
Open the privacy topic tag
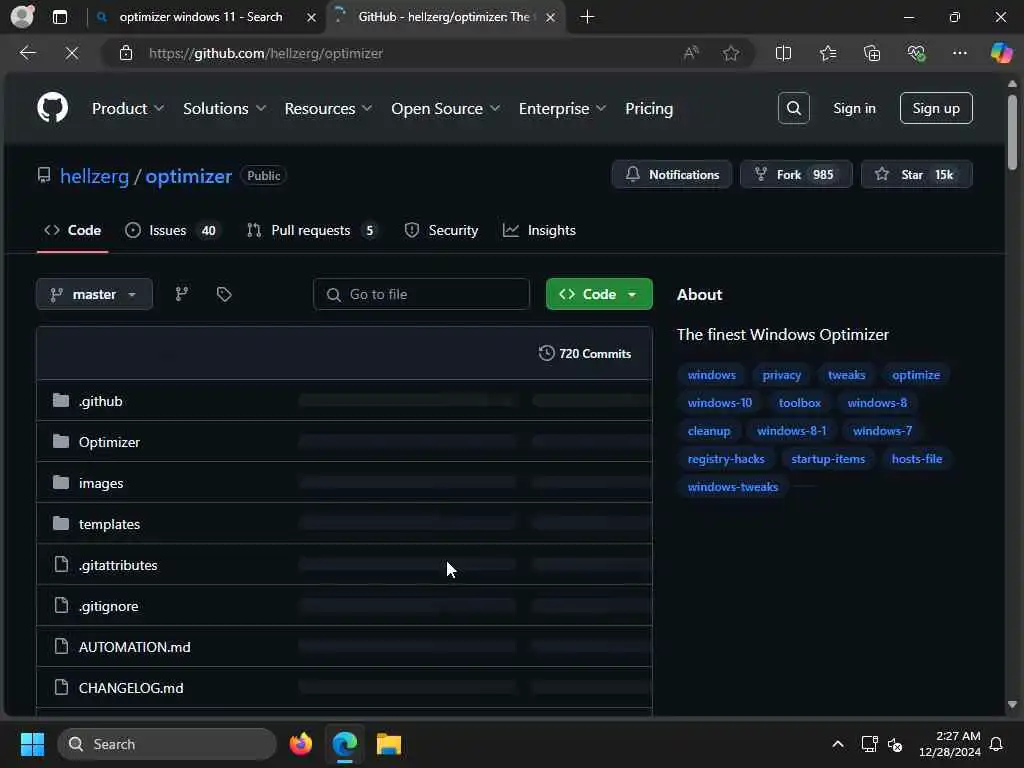click(781, 375)
